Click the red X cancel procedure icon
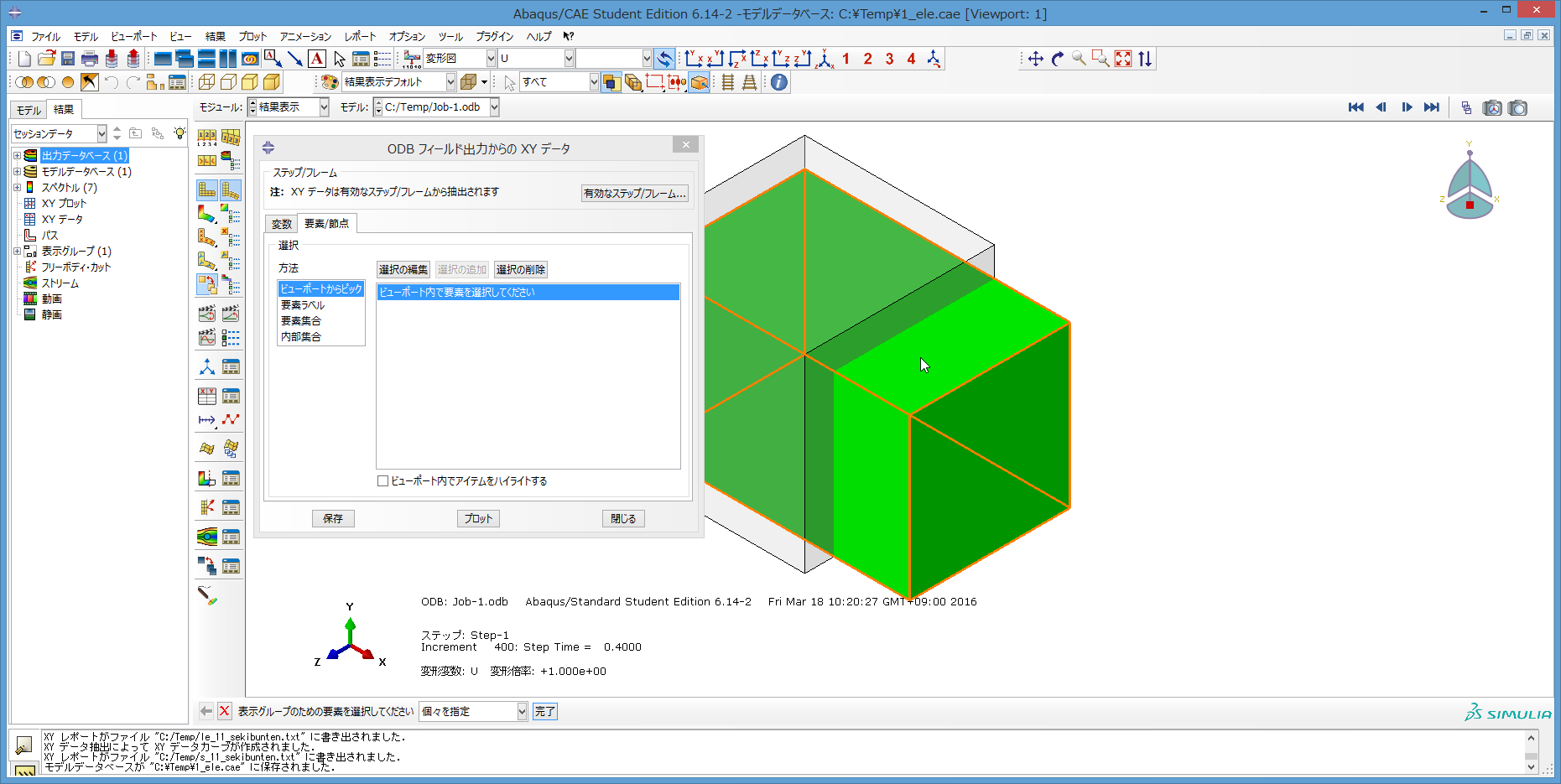This screenshot has height=784, width=1561. pyautogui.click(x=225, y=711)
